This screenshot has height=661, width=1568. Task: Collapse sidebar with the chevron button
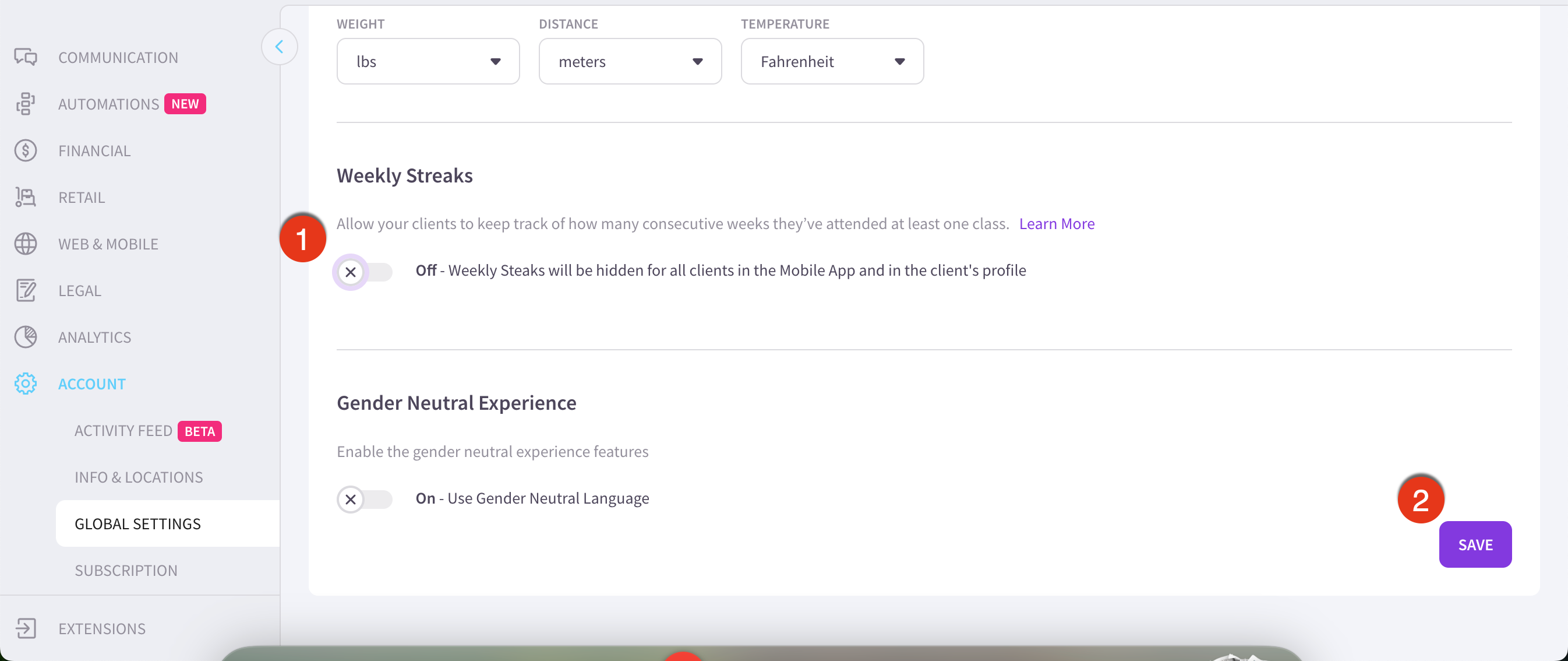tap(280, 47)
